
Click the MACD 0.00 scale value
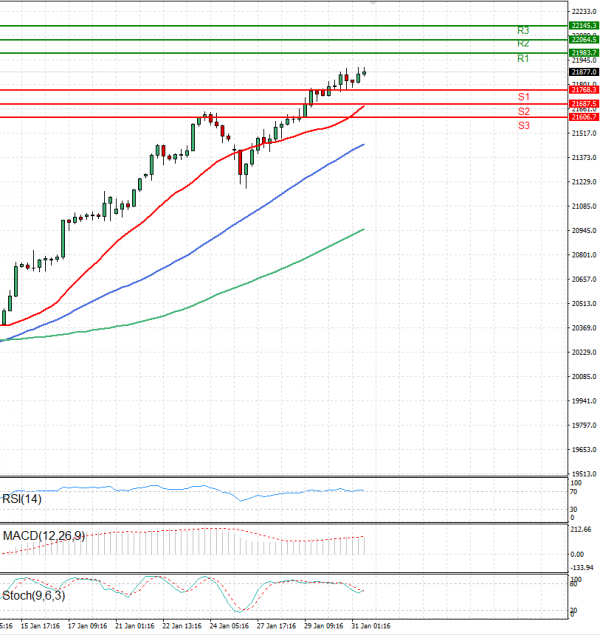pyautogui.click(x=577, y=554)
